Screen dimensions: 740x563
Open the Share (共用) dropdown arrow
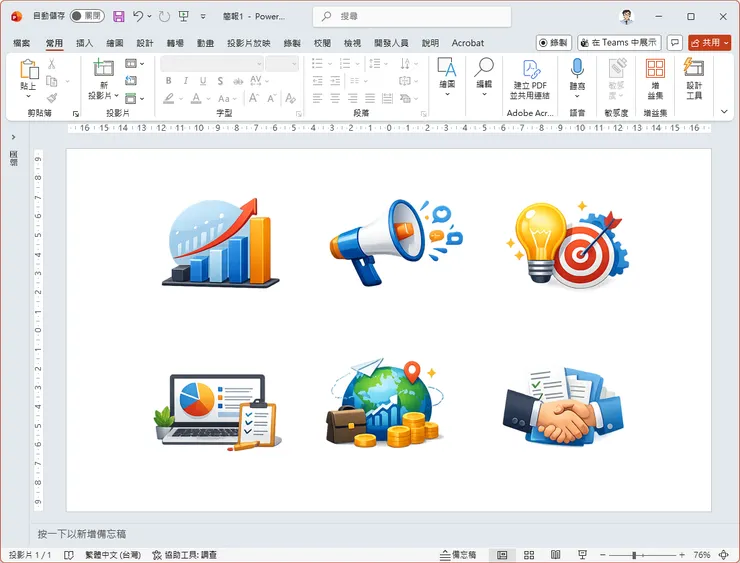pyautogui.click(x=727, y=42)
